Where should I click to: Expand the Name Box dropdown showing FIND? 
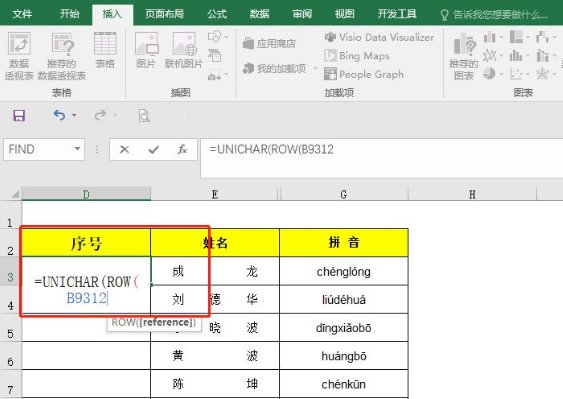click(77, 149)
